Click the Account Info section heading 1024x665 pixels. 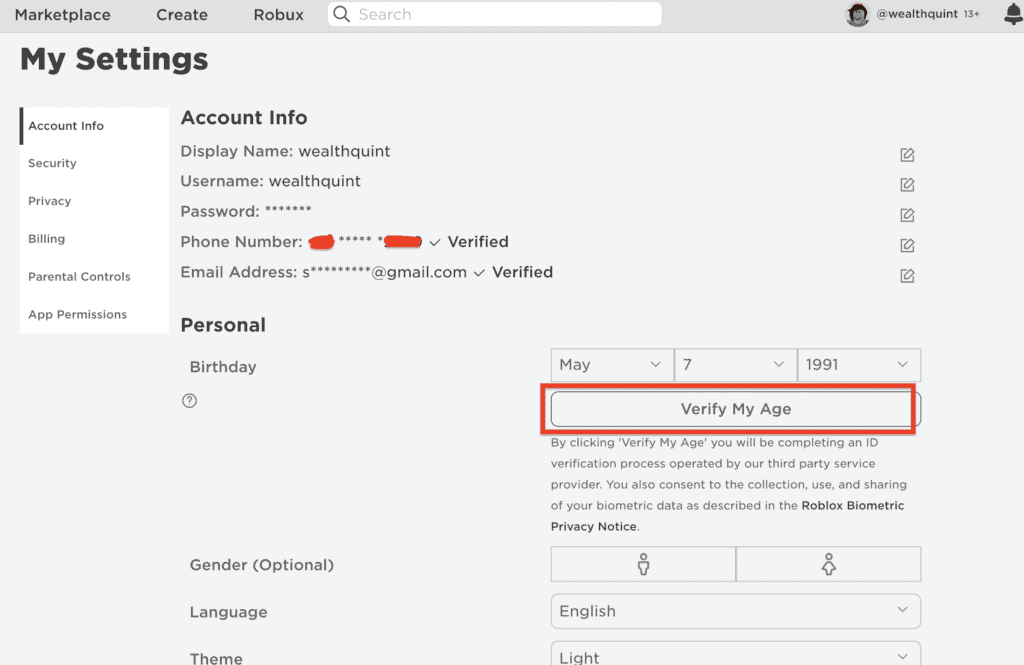[244, 118]
